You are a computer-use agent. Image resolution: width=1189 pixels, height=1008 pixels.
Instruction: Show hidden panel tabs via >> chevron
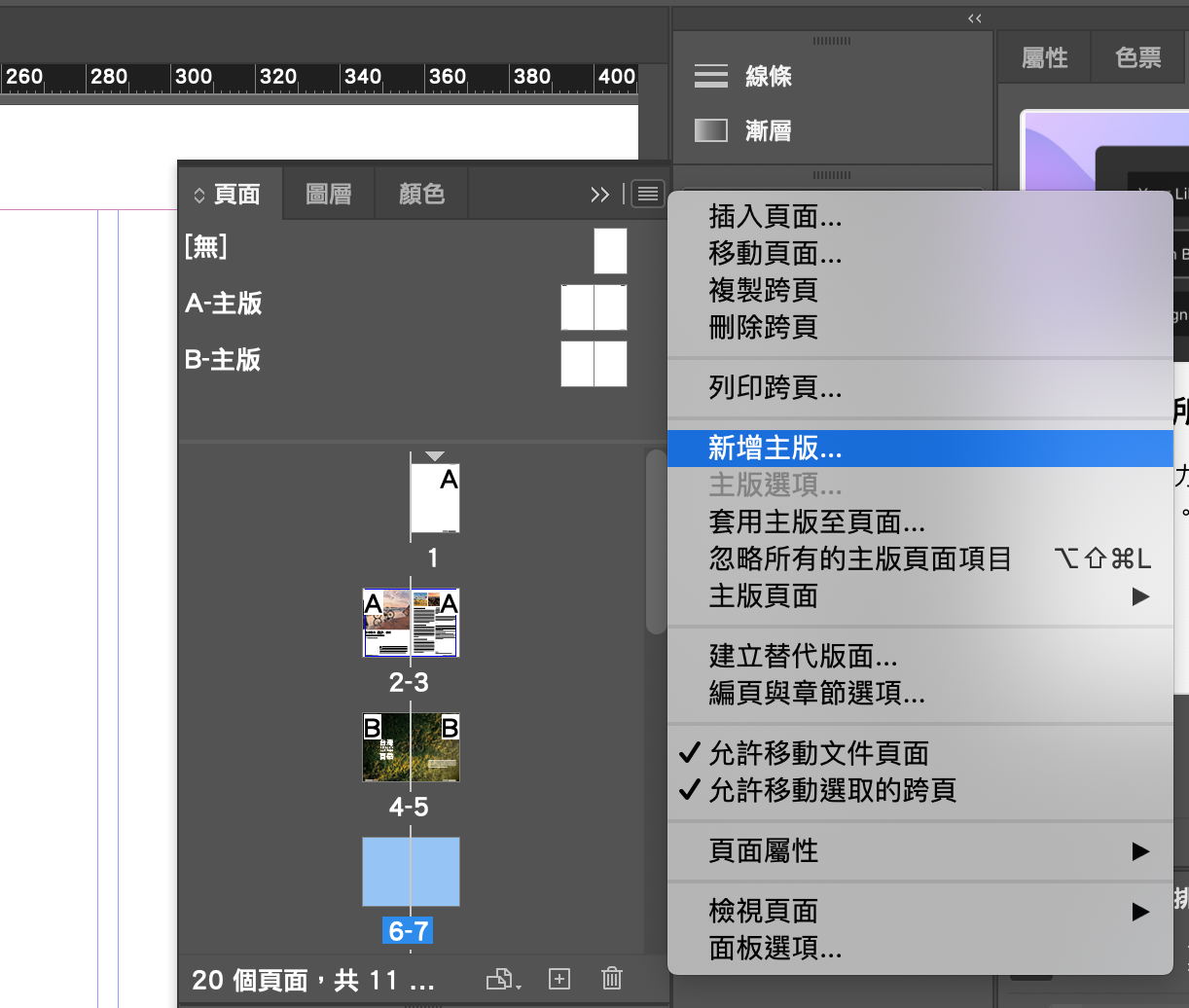599,195
